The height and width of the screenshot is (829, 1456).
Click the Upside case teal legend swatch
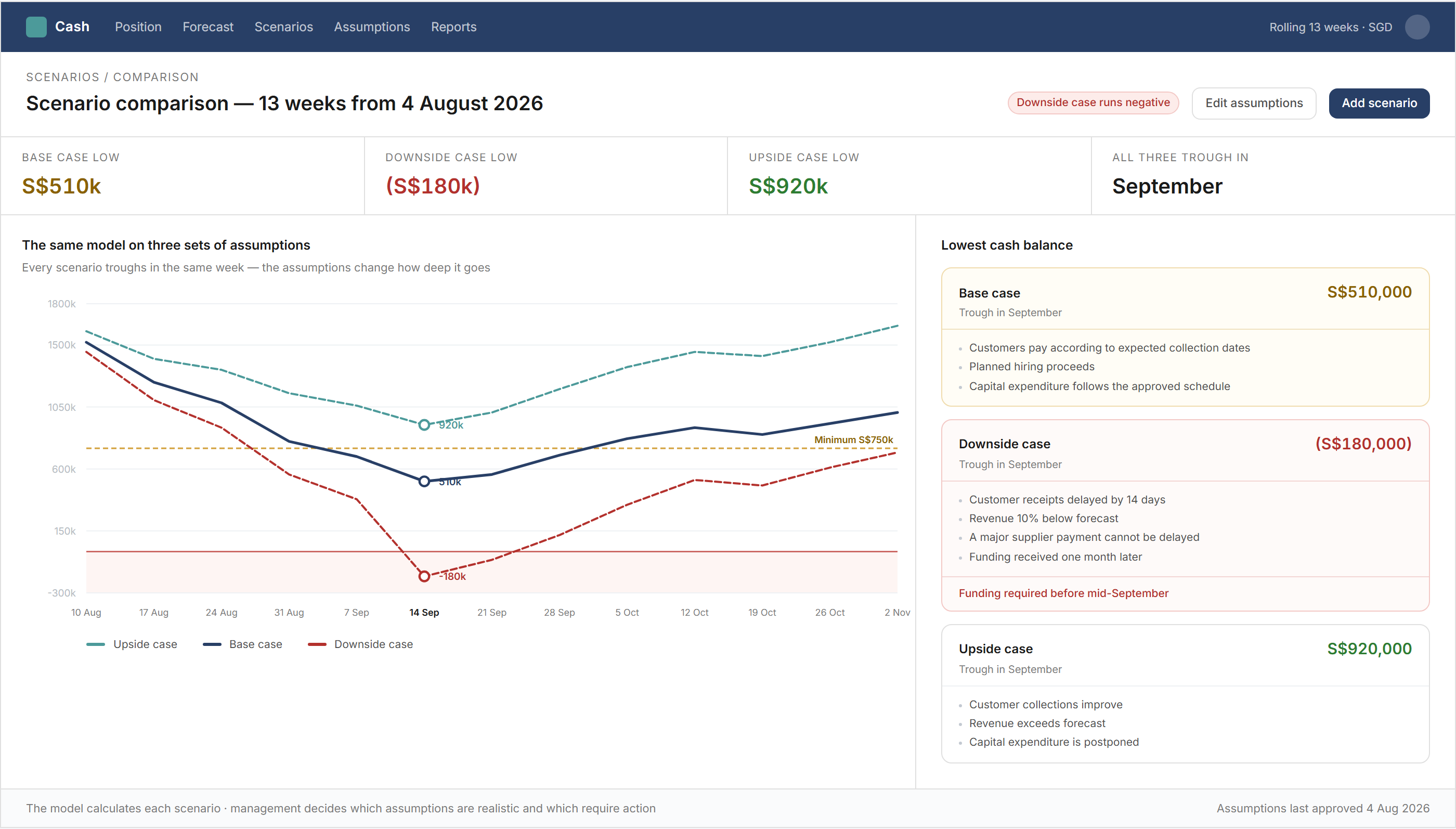tap(96, 644)
